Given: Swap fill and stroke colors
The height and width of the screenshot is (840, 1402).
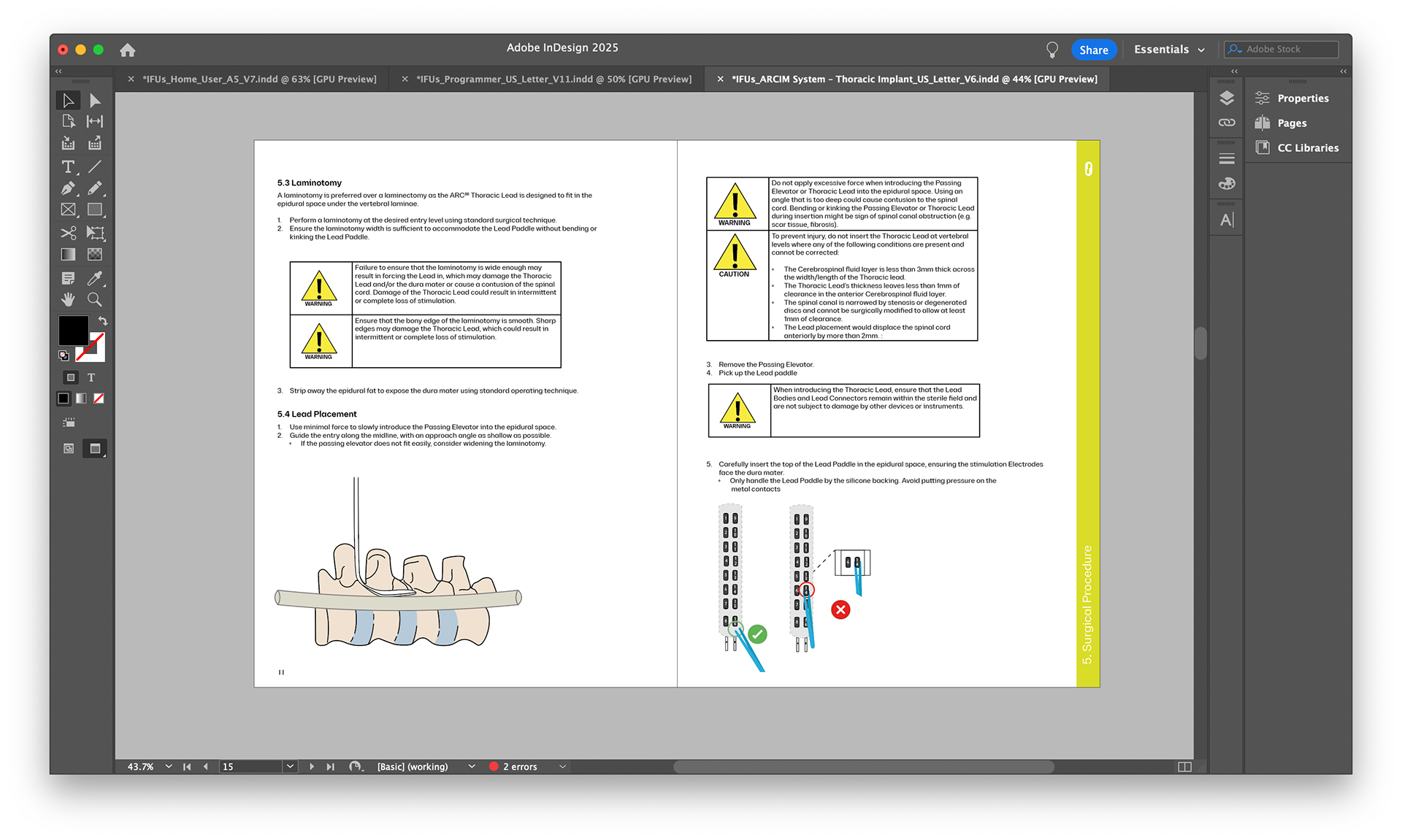Looking at the screenshot, I should pyautogui.click(x=103, y=321).
